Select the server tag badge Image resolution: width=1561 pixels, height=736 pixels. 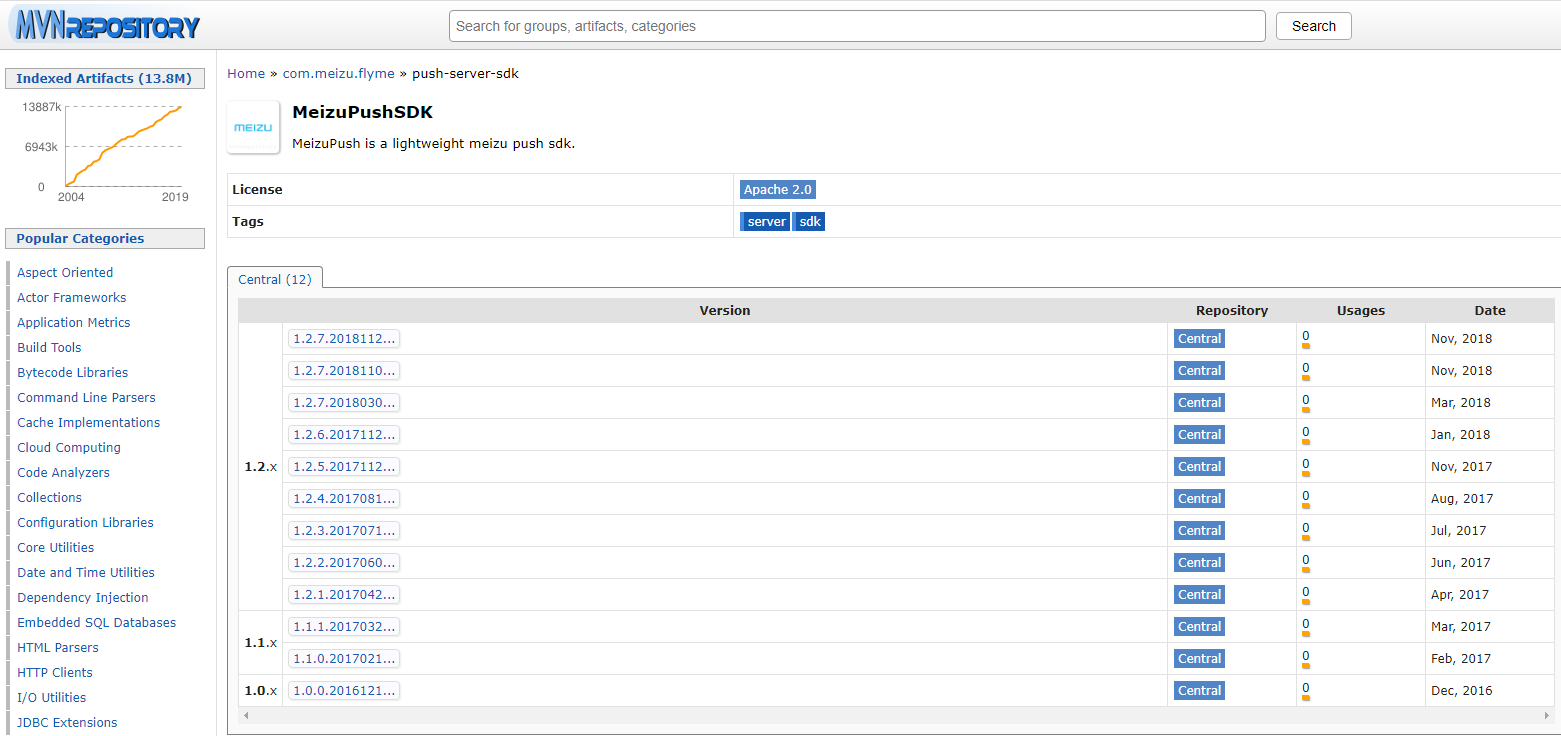coord(766,222)
